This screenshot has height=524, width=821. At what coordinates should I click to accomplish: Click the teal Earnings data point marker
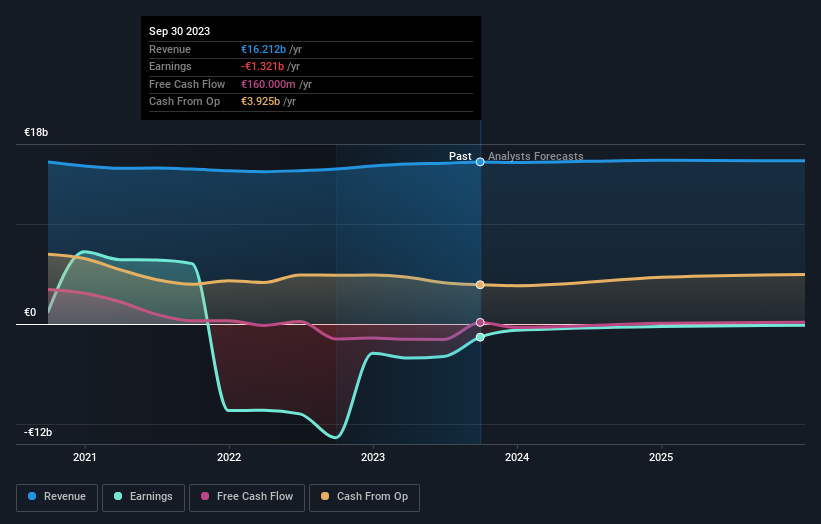point(480,337)
